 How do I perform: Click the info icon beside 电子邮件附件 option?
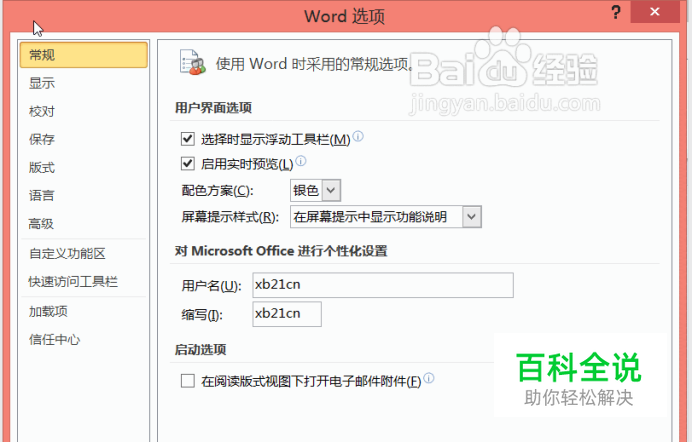point(429,378)
